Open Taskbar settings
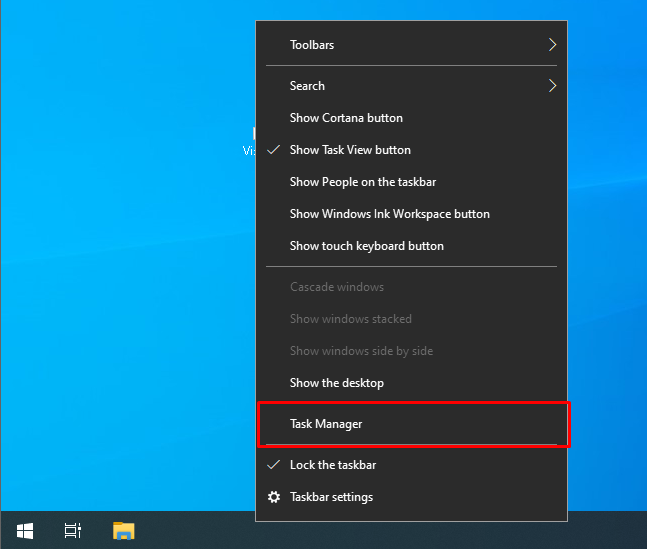 tap(411, 497)
